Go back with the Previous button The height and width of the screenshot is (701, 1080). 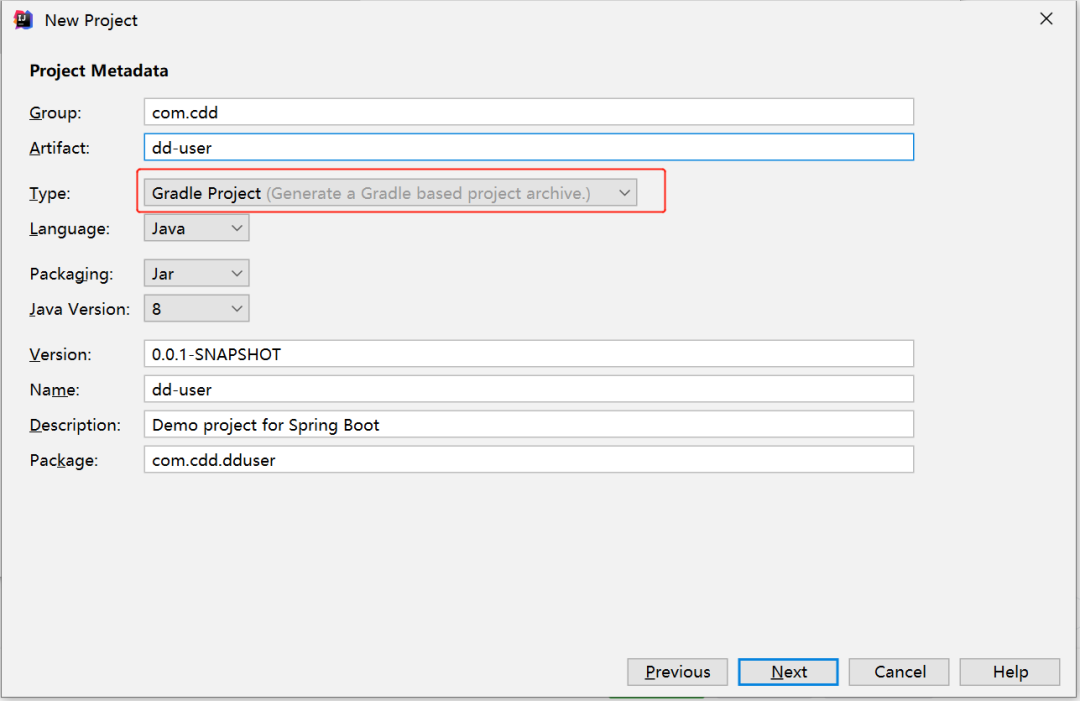coord(677,671)
